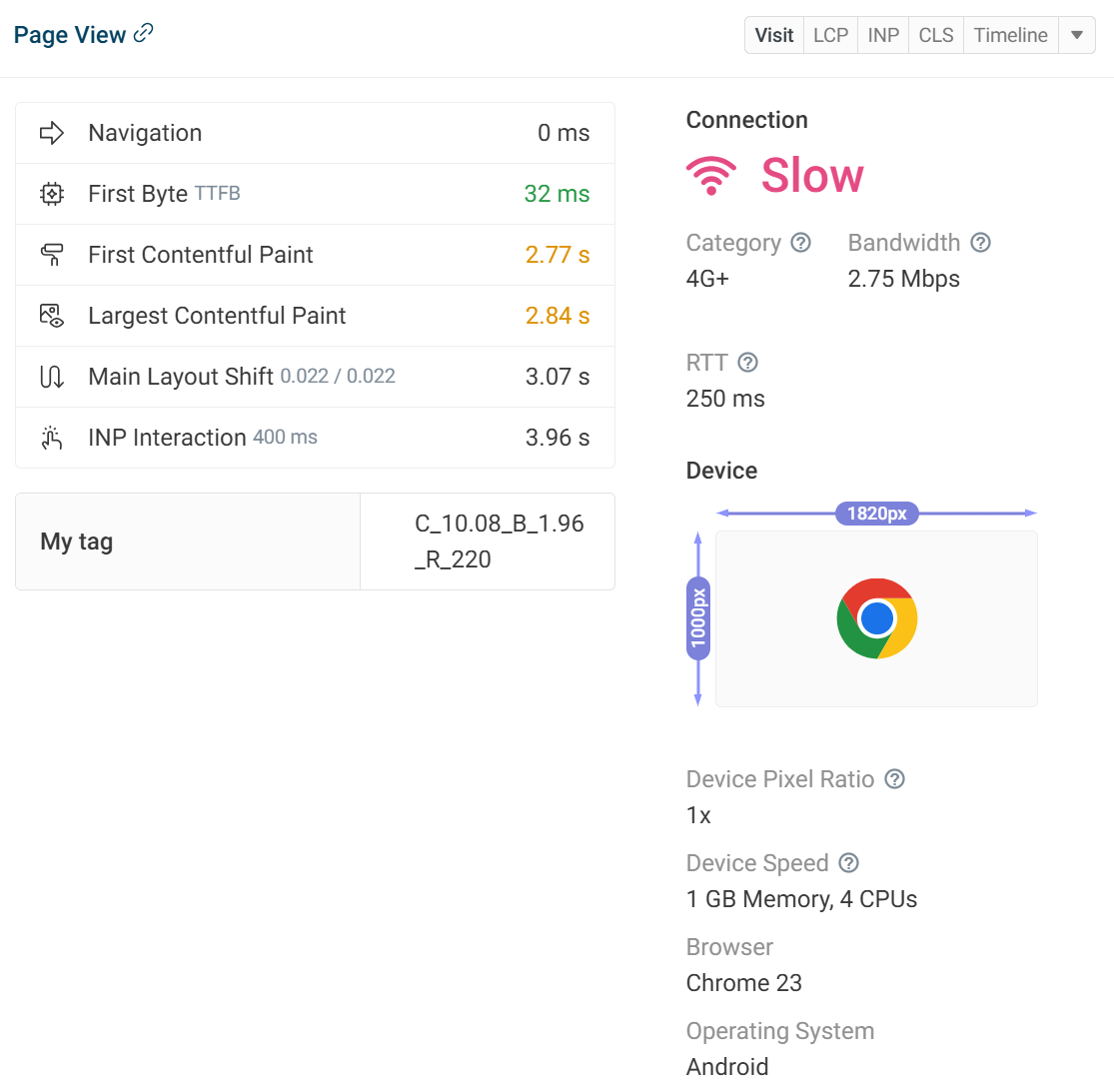Click the Device Speed help icon
Screen dimensions: 1114x1092
[849, 863]
